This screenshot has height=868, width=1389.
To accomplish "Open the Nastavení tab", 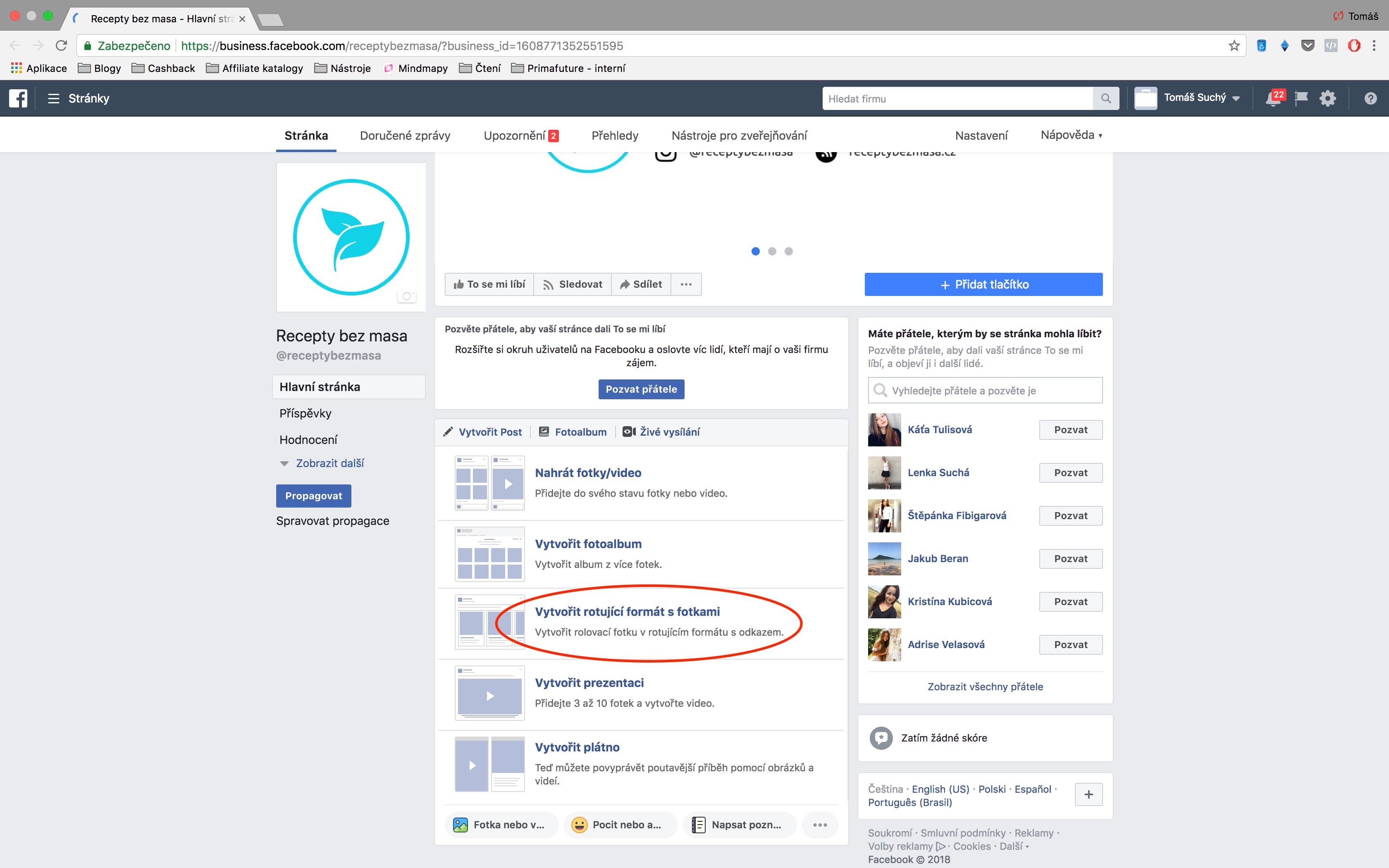I will click(981, 136).
